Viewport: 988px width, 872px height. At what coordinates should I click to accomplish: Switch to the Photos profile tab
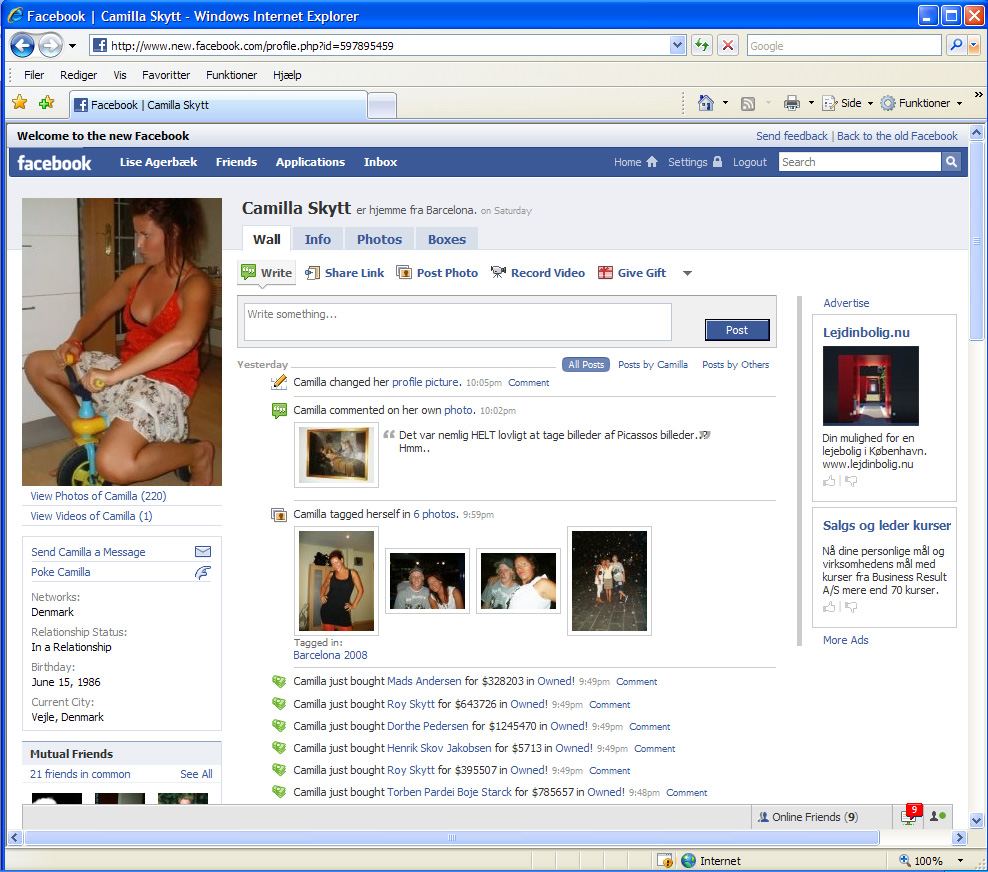379,239
